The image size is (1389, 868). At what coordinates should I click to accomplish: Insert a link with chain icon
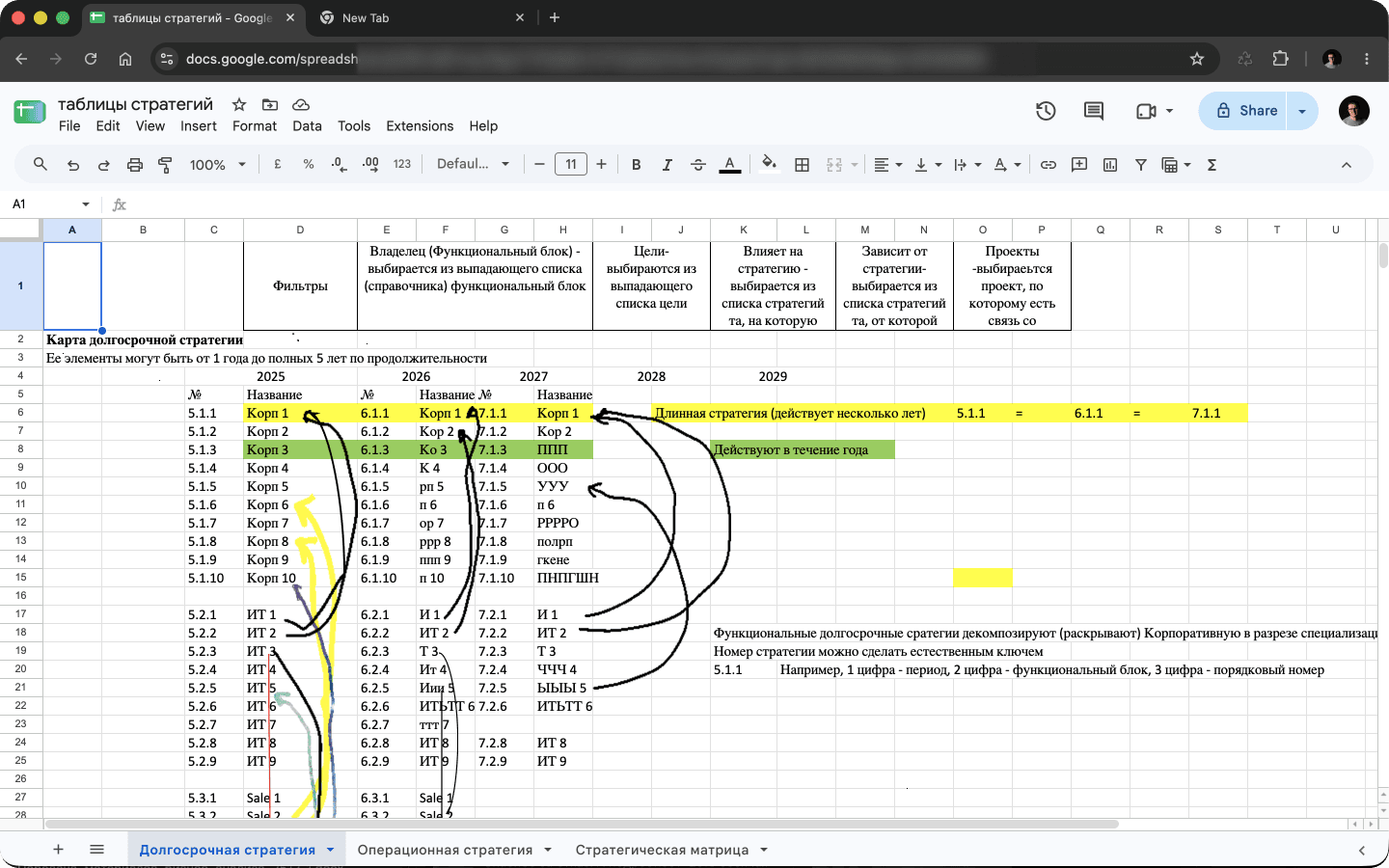(1048, 165)
